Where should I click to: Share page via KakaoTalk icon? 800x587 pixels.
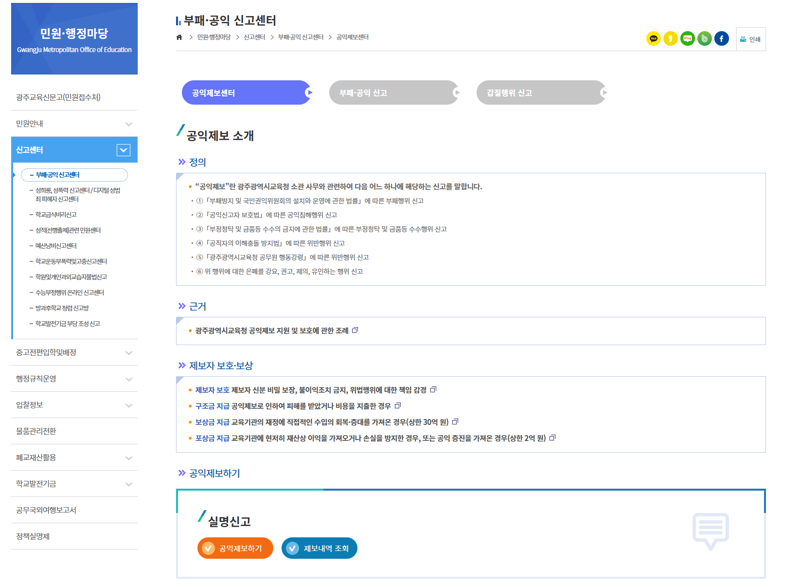(653, 39)
